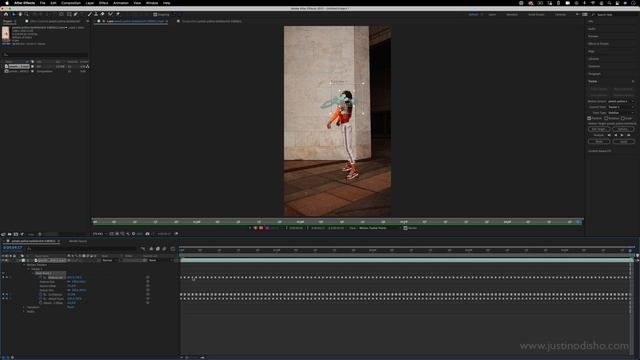
Task: Open the Character panel
Action: pyautogui.click(x=594, y=67)
